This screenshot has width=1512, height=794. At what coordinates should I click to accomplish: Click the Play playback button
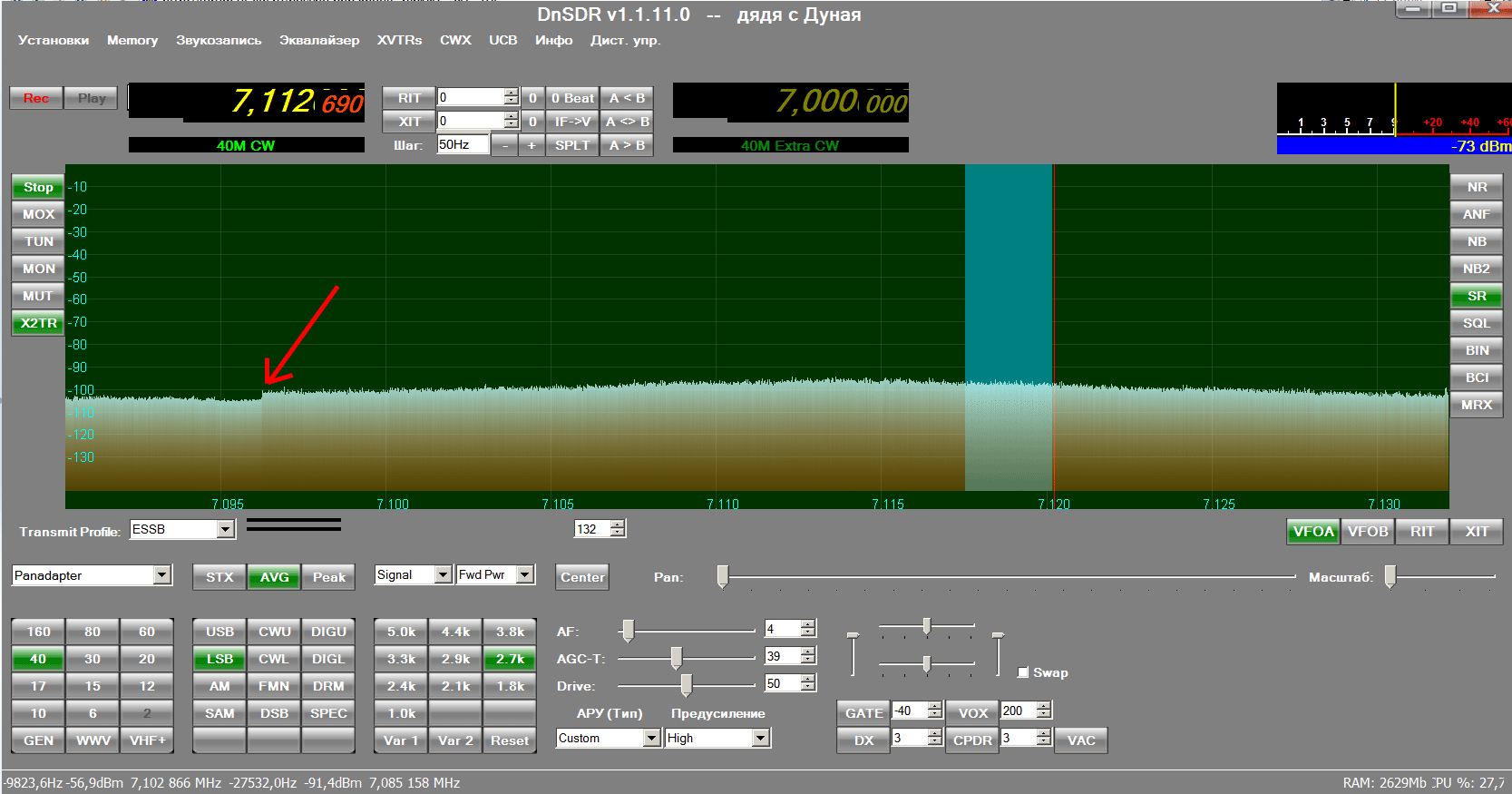pos(91,98)
